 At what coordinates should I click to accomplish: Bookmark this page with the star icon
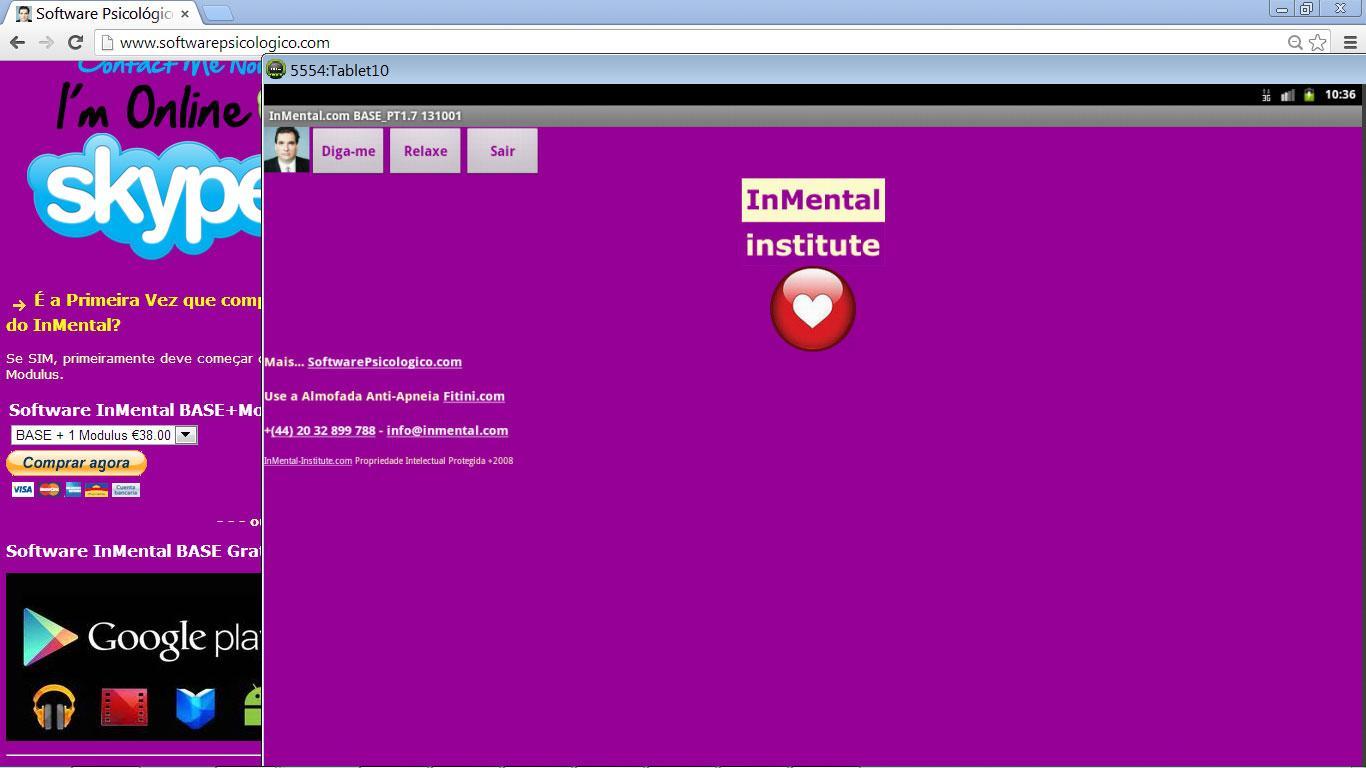[1318, 42]
